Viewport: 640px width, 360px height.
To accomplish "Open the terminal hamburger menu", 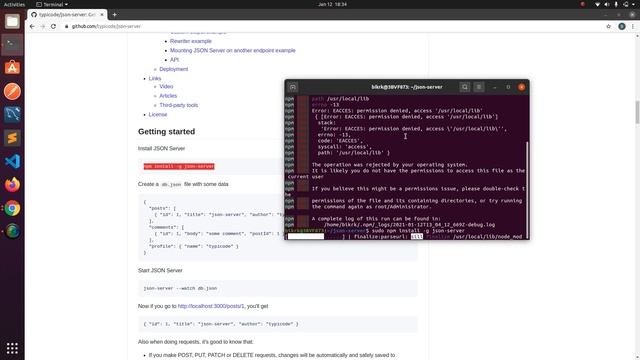I will (x=479, y=87).
